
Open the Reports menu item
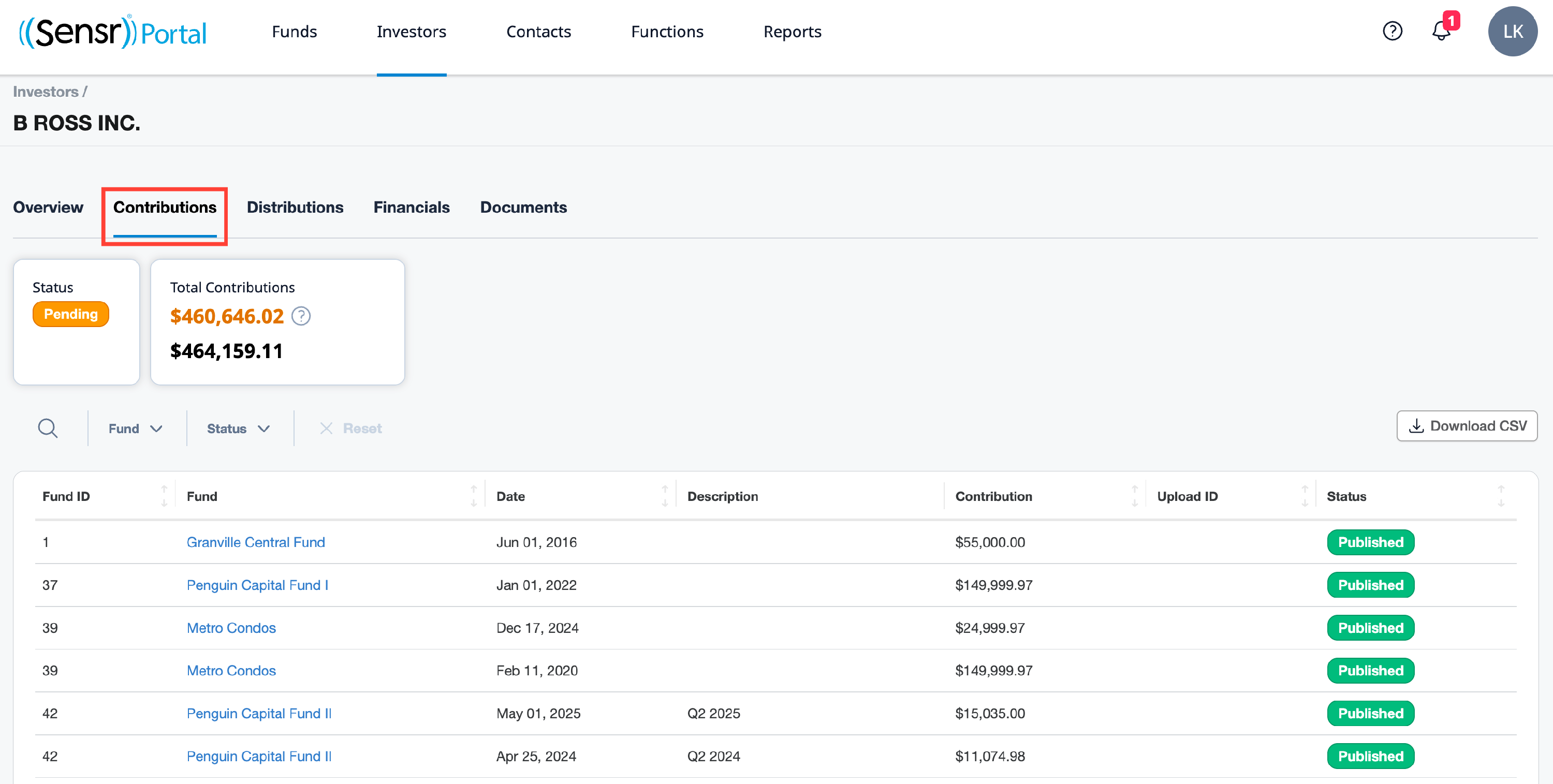point(792,32)
